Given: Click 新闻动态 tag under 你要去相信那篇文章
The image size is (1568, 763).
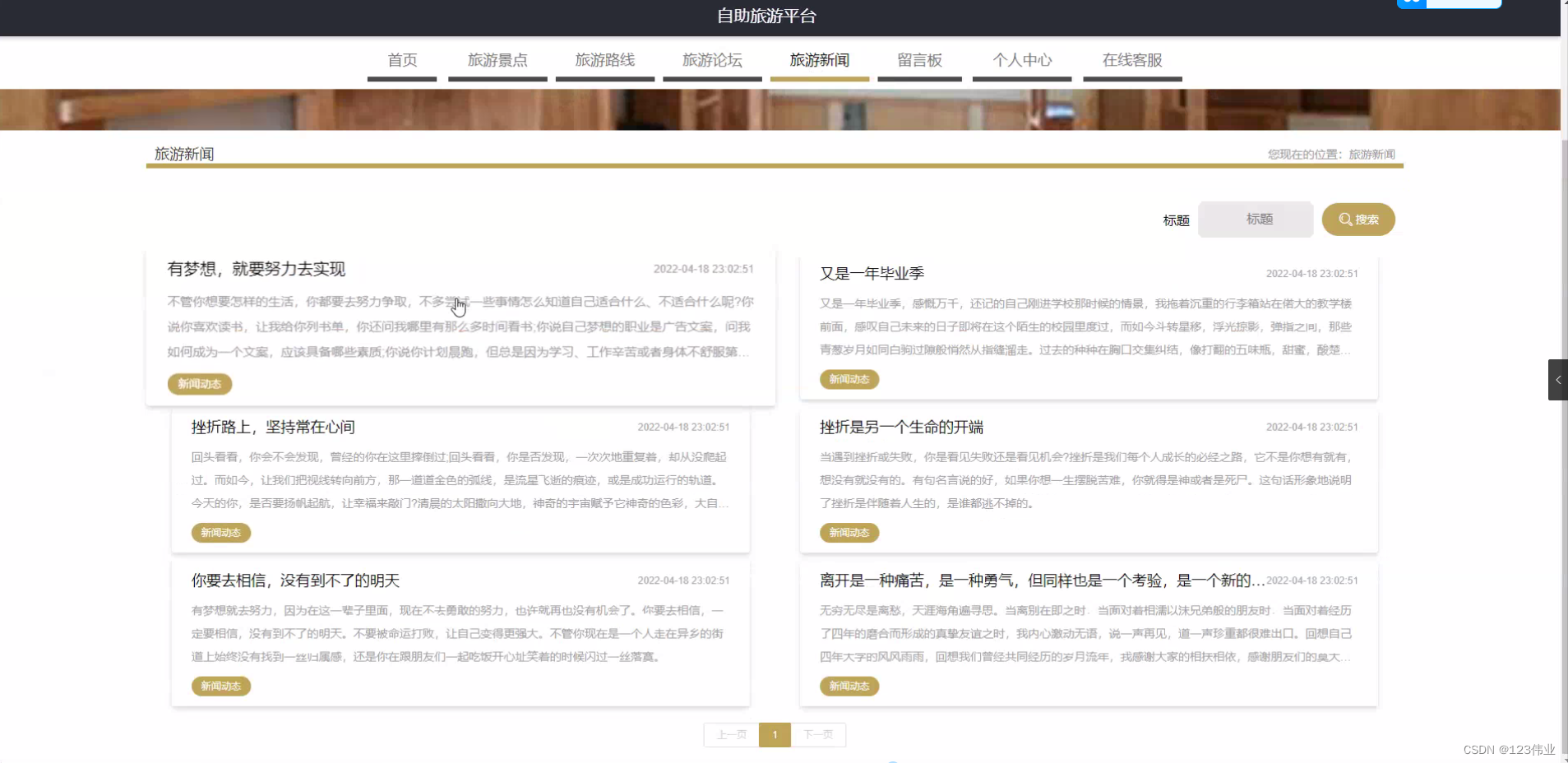Looking at the screenshot, I should pyautogui.click(x=220, y=686).
